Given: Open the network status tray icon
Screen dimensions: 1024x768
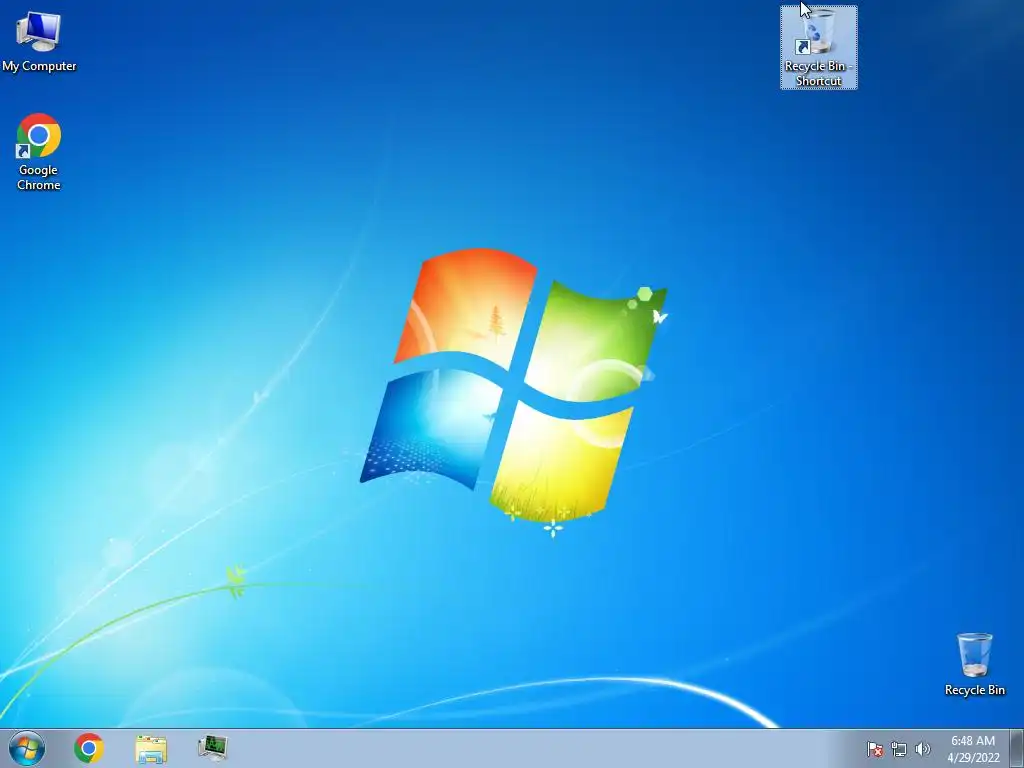Looking at the screenshot, I should [x=899, y=749].
